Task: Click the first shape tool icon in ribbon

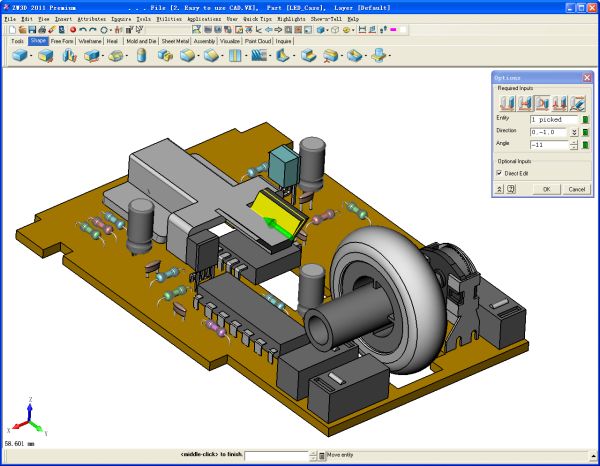Action: [x=19, y=57]
